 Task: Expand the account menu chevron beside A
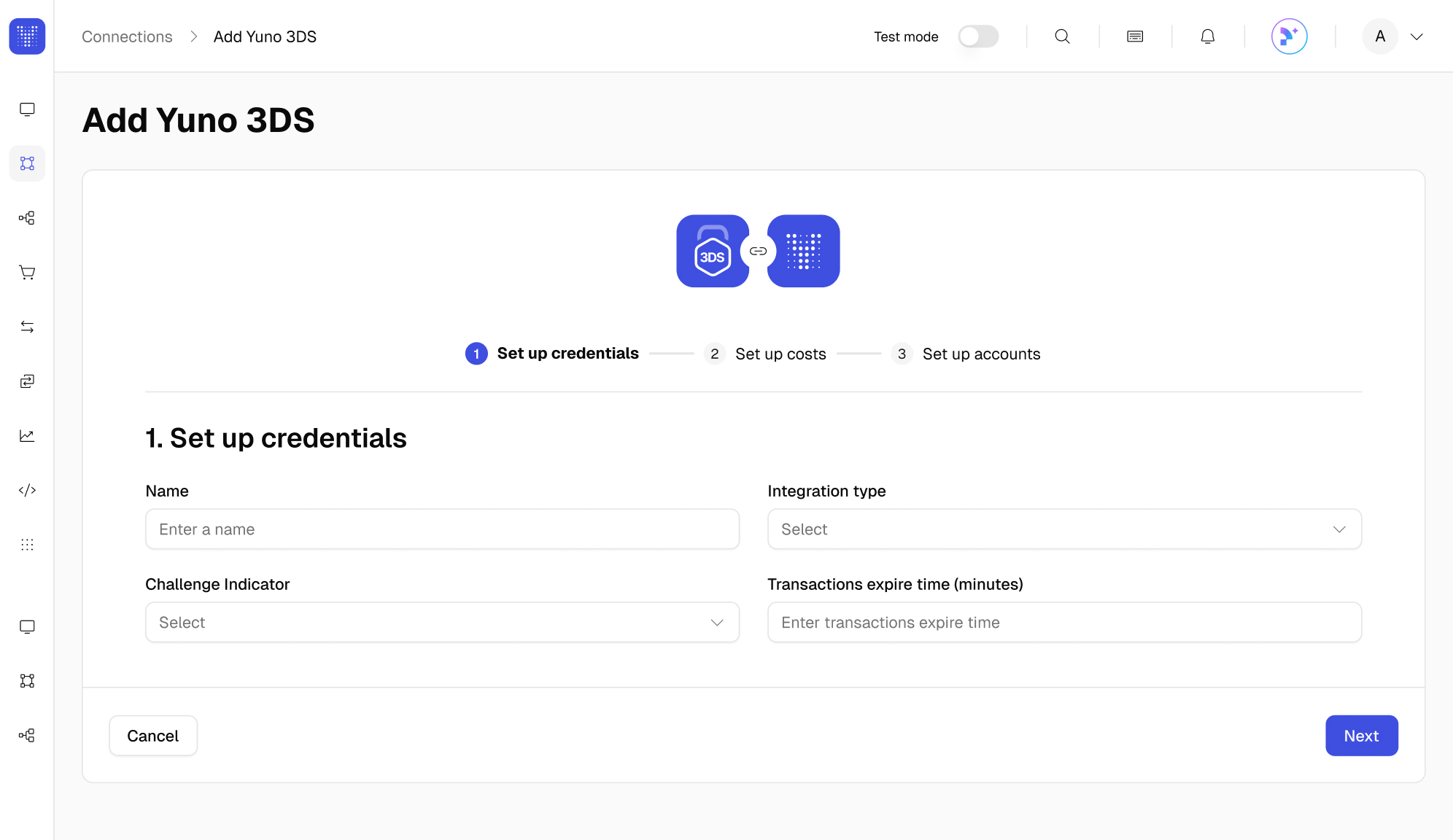point(1416,36)
